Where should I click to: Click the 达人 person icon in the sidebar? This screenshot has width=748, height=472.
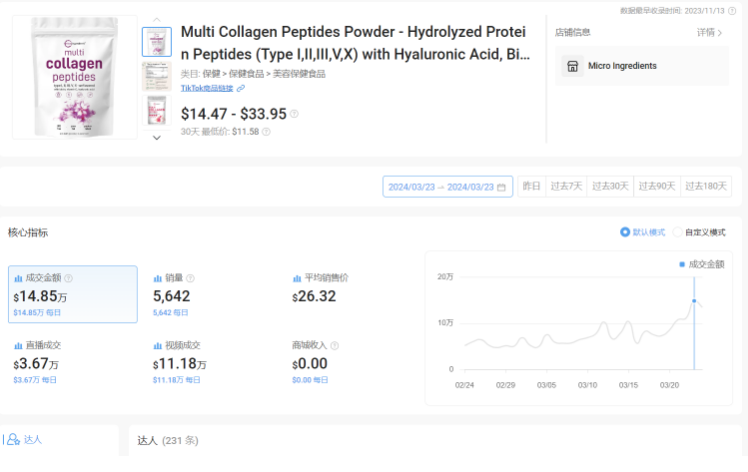(x=14, y=439)
